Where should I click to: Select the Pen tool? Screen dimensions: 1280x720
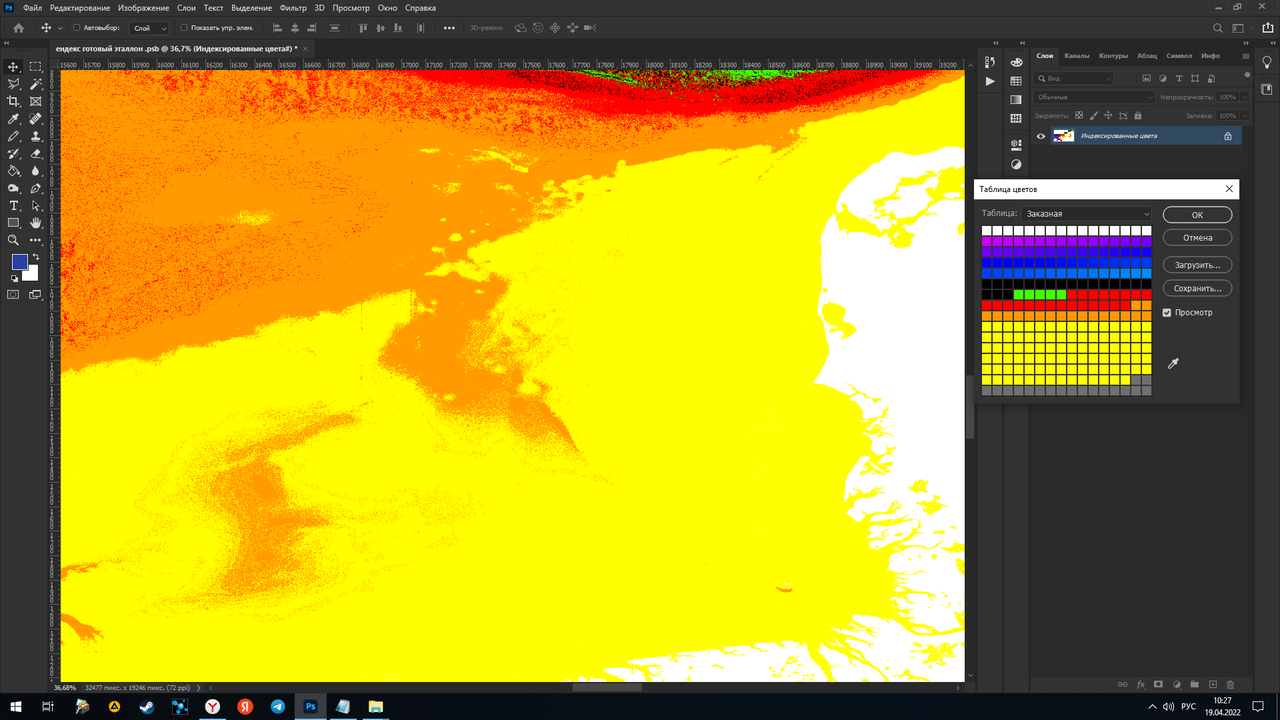point(36,188)
